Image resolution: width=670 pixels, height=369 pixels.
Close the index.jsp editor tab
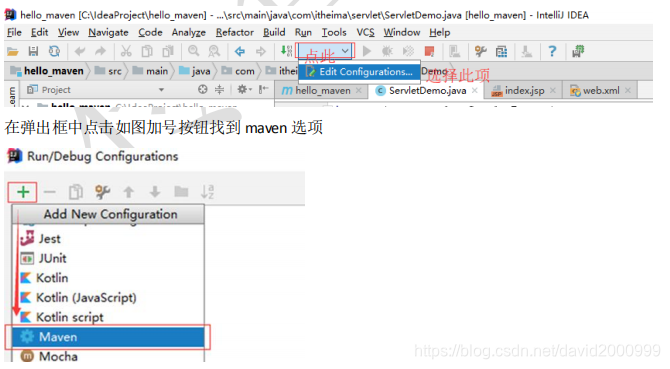(552, 91)
